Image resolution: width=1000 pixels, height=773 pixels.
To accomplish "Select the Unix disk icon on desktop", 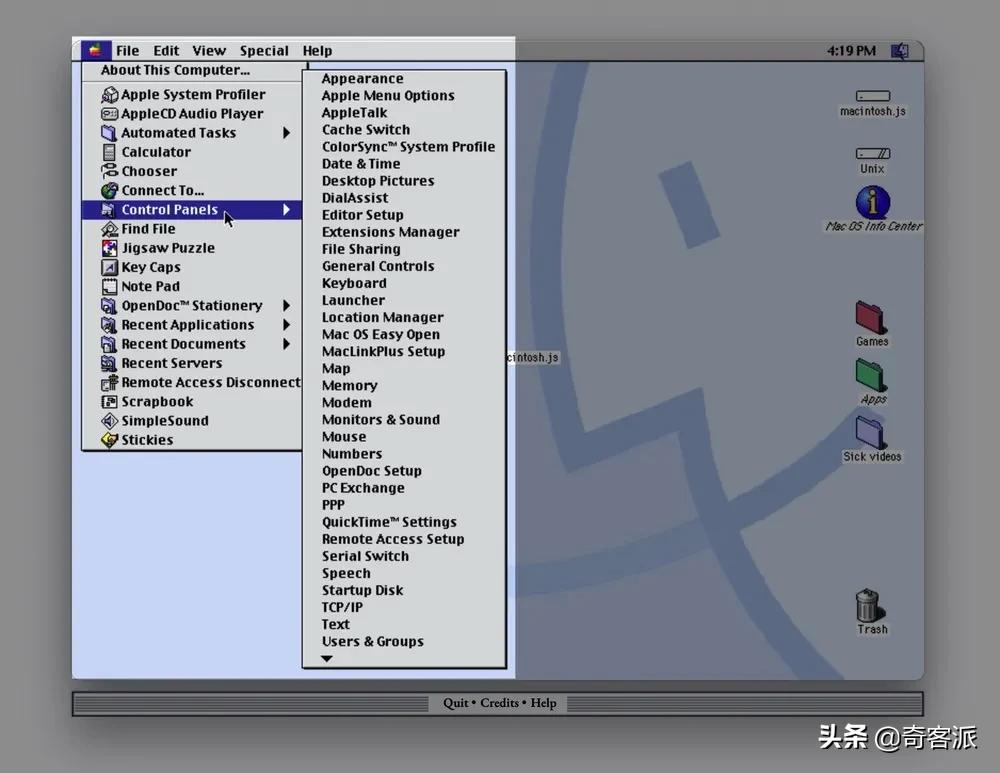I will [x=872, y=153].
